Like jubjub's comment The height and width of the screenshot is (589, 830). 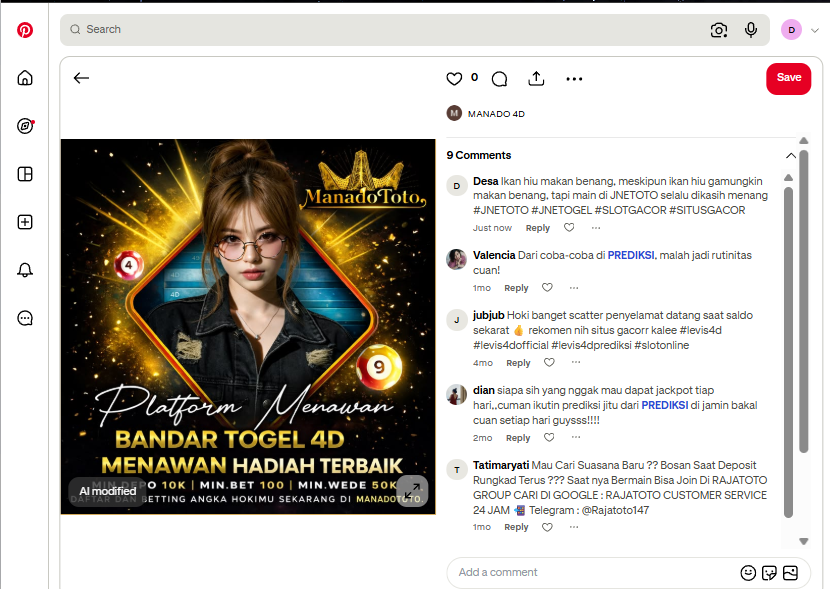point(549,363)
